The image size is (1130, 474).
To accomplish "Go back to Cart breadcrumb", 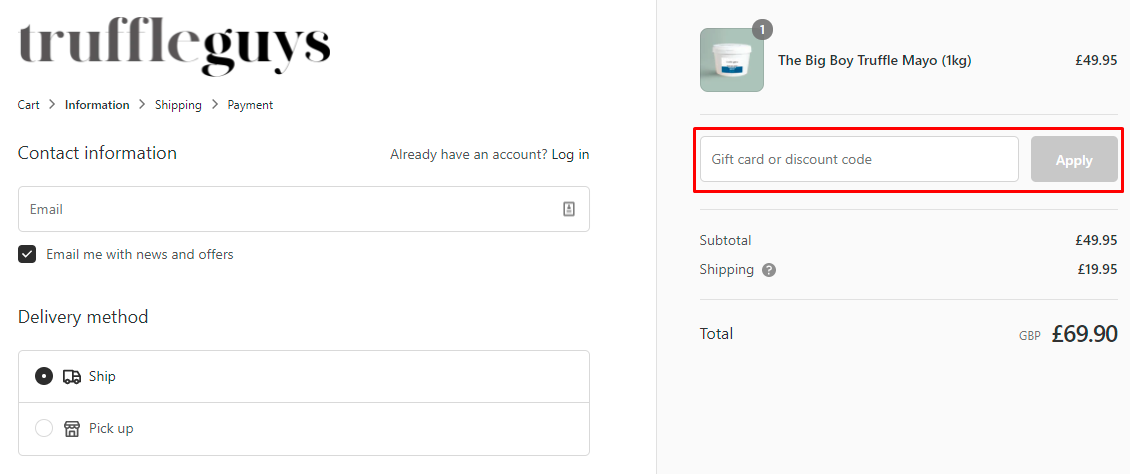I will [29, 105].
